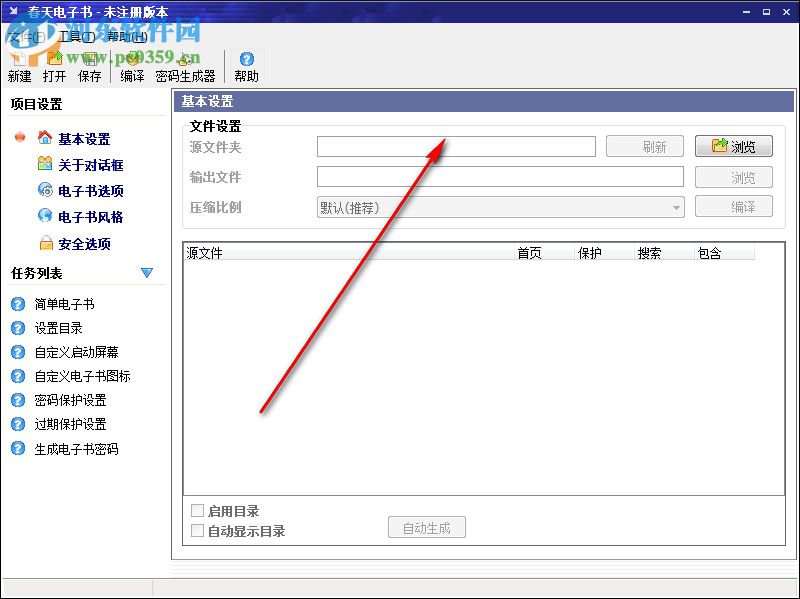Toggle the 自动显示目录 checkbox
The height and width of the screenshot is (599, 800).
tap(197, 531)
